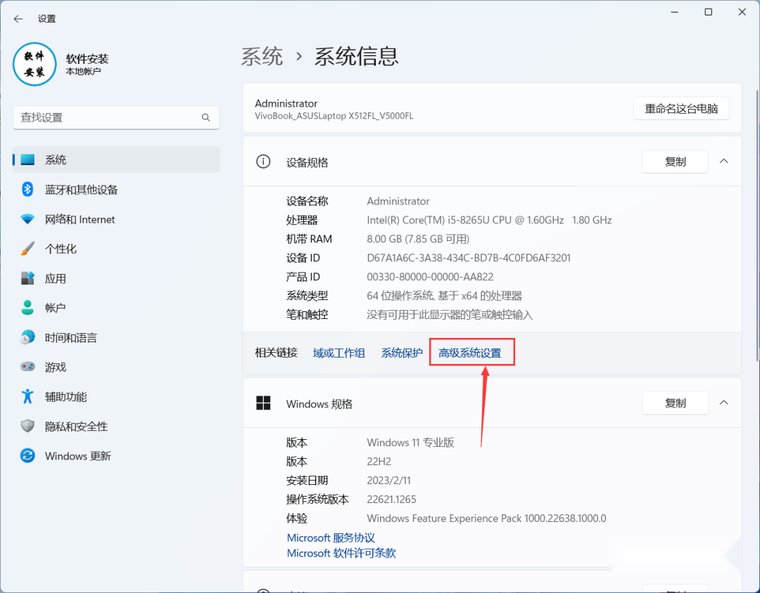Open 隐私和安全性 settings
Screen dimensions: 760x593
pyautogui.click(x=116, y=426)
